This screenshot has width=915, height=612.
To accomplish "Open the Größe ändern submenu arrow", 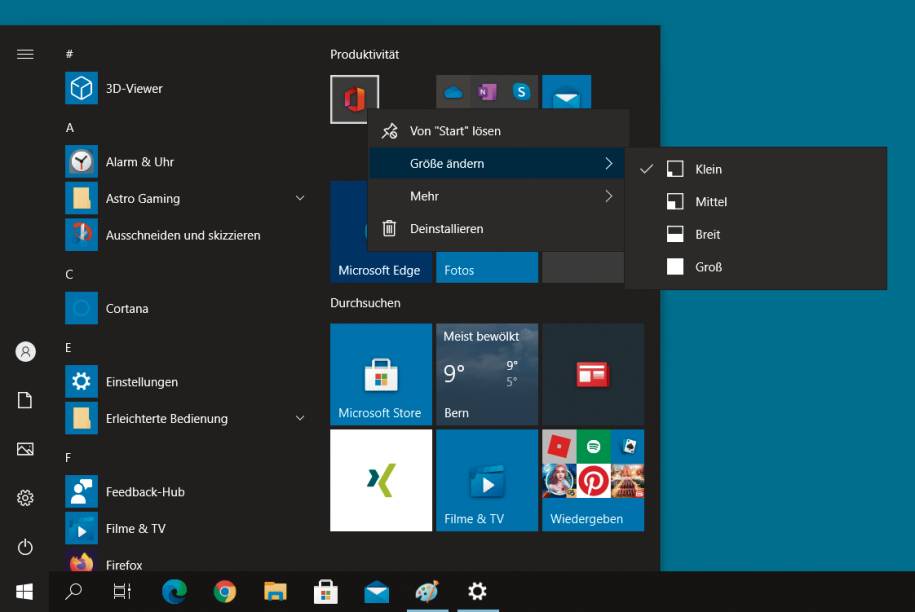I will point(609,163).
